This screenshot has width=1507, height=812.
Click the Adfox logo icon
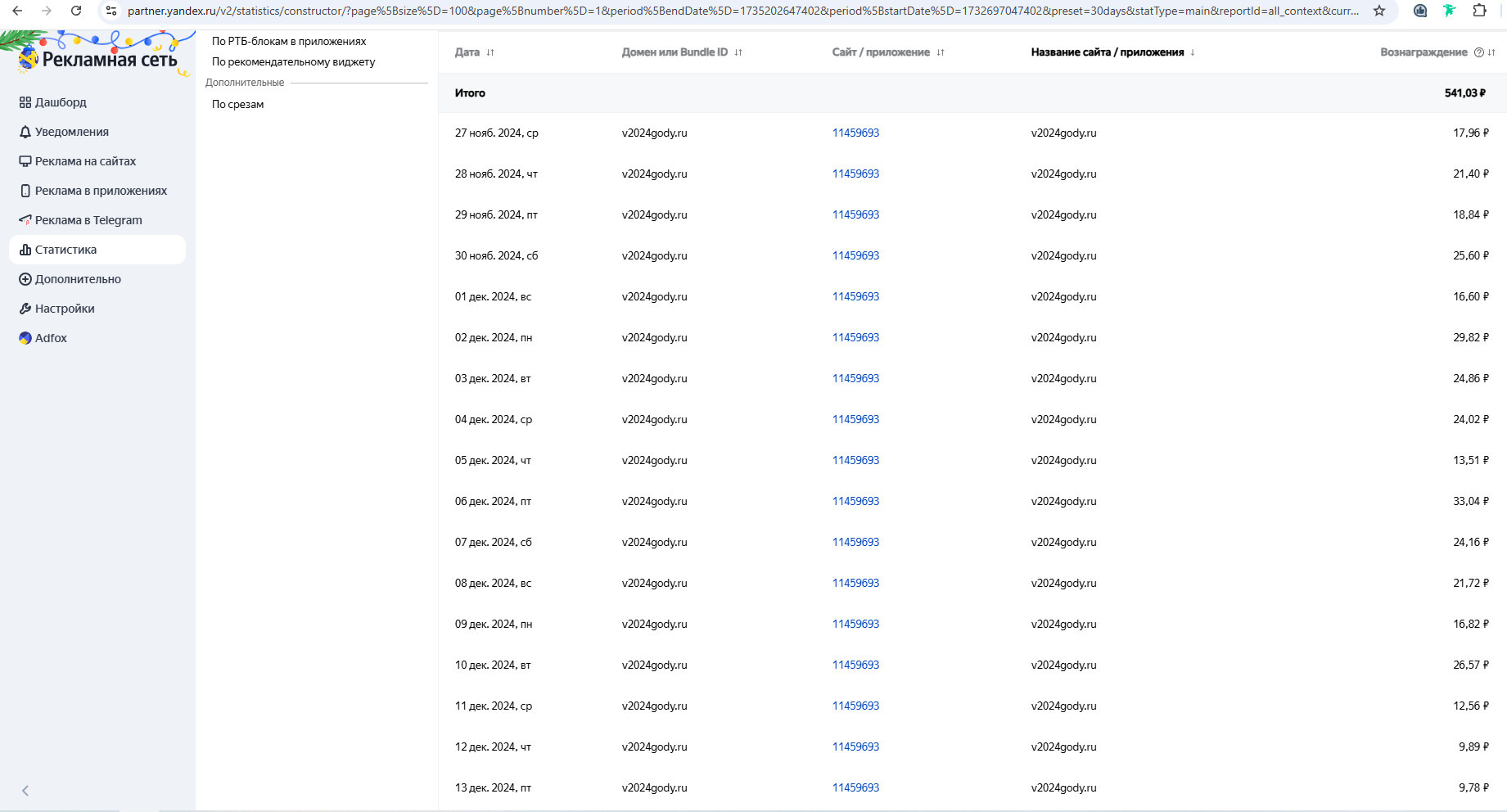(x=25, y=338)
